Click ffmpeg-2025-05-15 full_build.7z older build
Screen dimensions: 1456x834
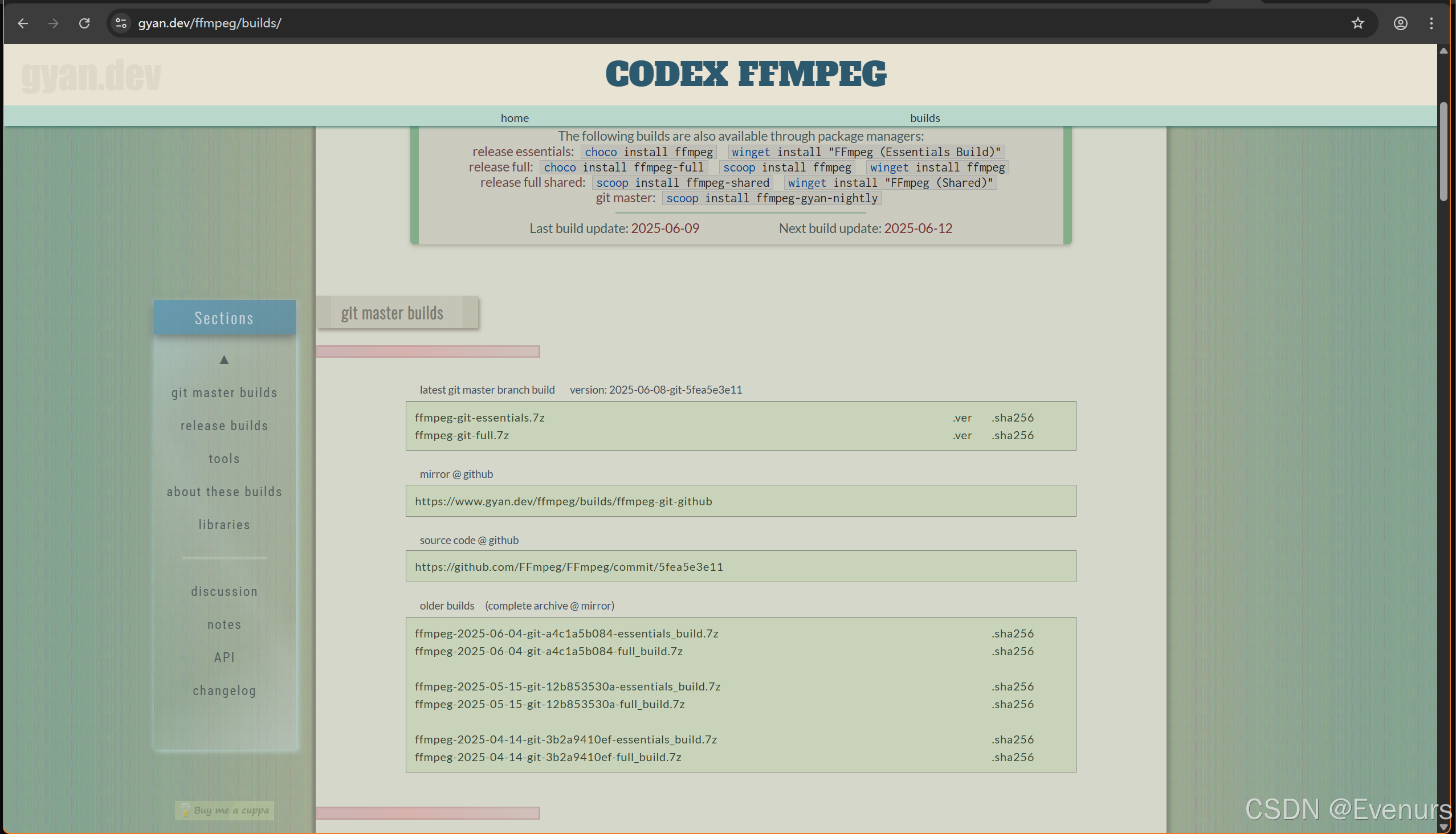549,704
